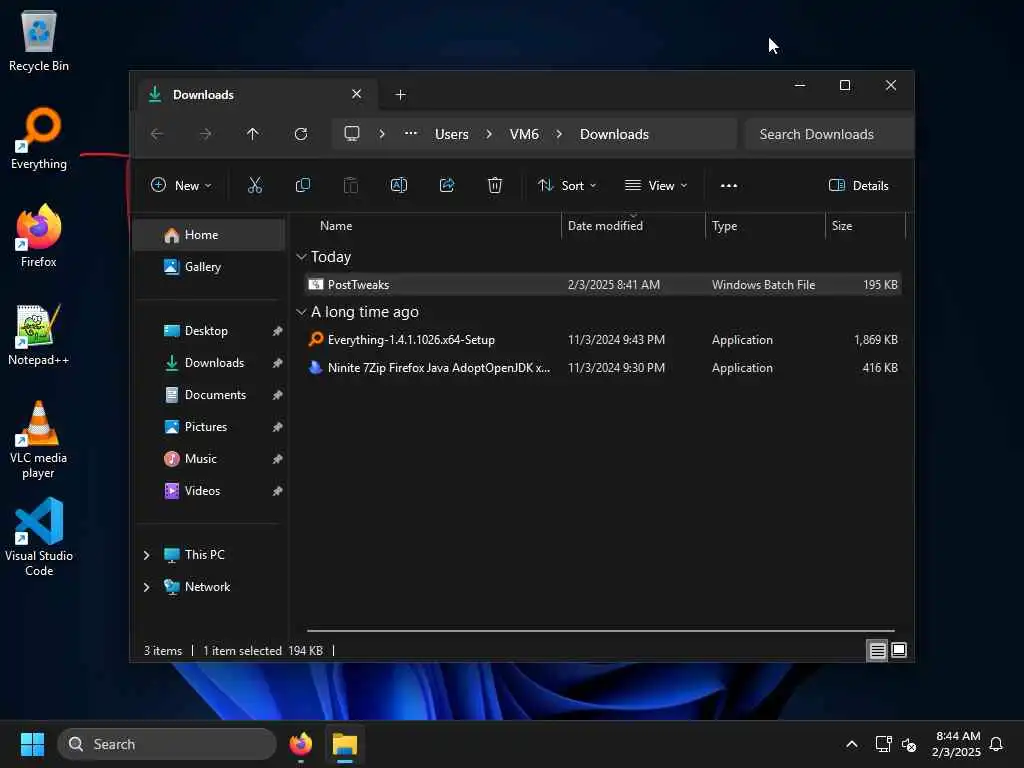The image size is (1024, 768).
Task: Click the taskbar Search box
Action: pyautogui.click(x=167, y=744)
